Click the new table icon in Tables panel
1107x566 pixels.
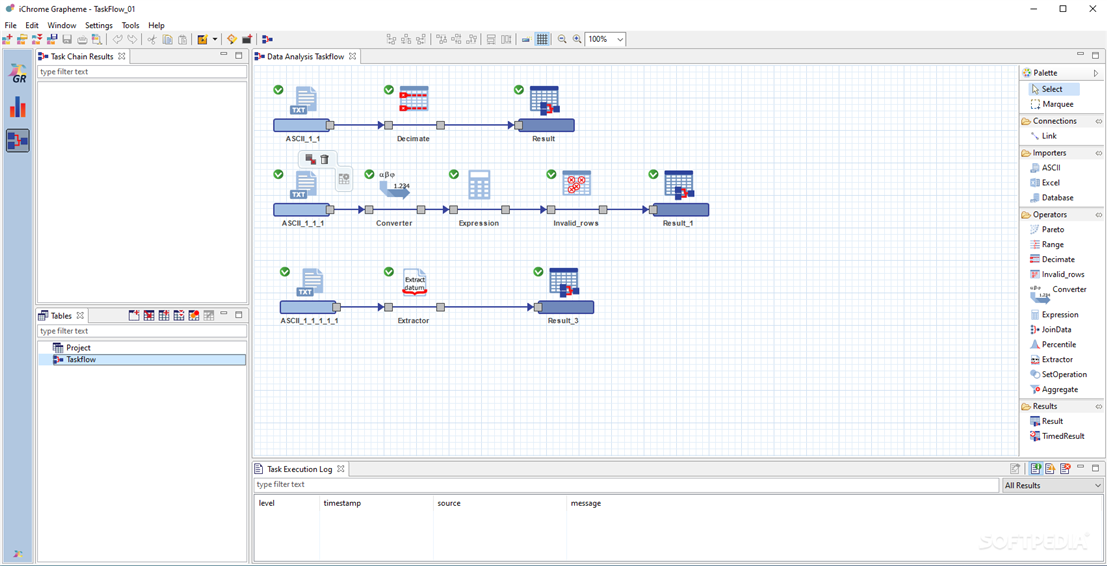pos(134,315)
